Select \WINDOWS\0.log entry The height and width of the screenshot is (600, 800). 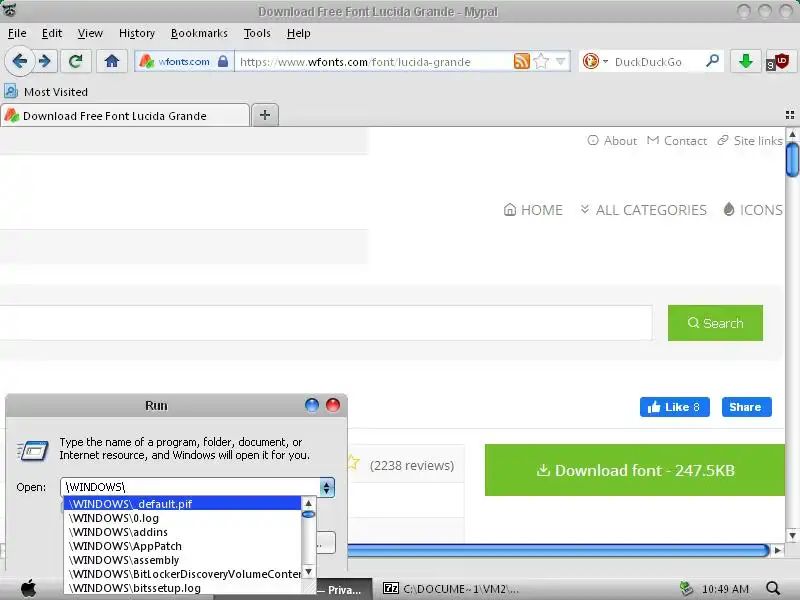point(183,518)
